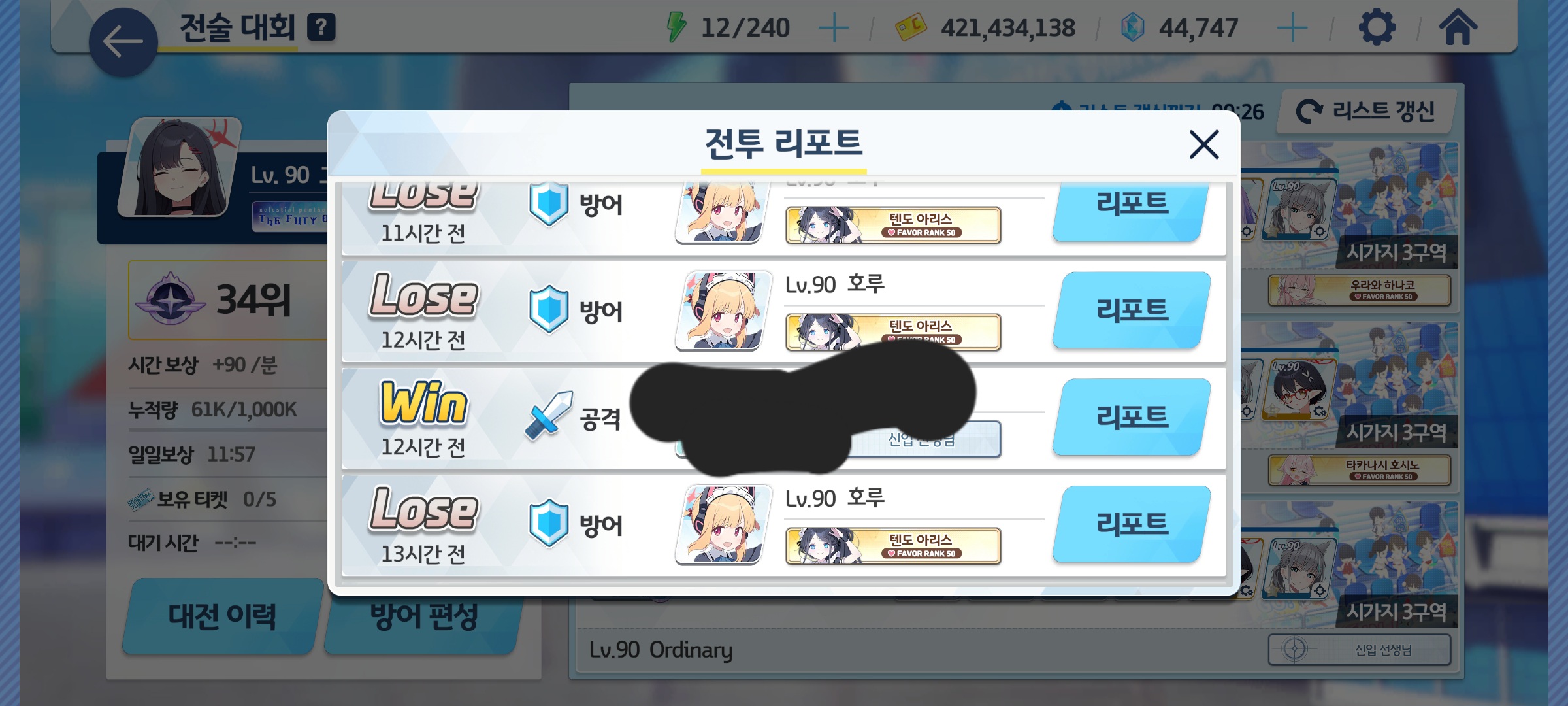Open 리포트 for the Win battle
Screen dimensions: 1568x706
click(x=1132, y=417)
